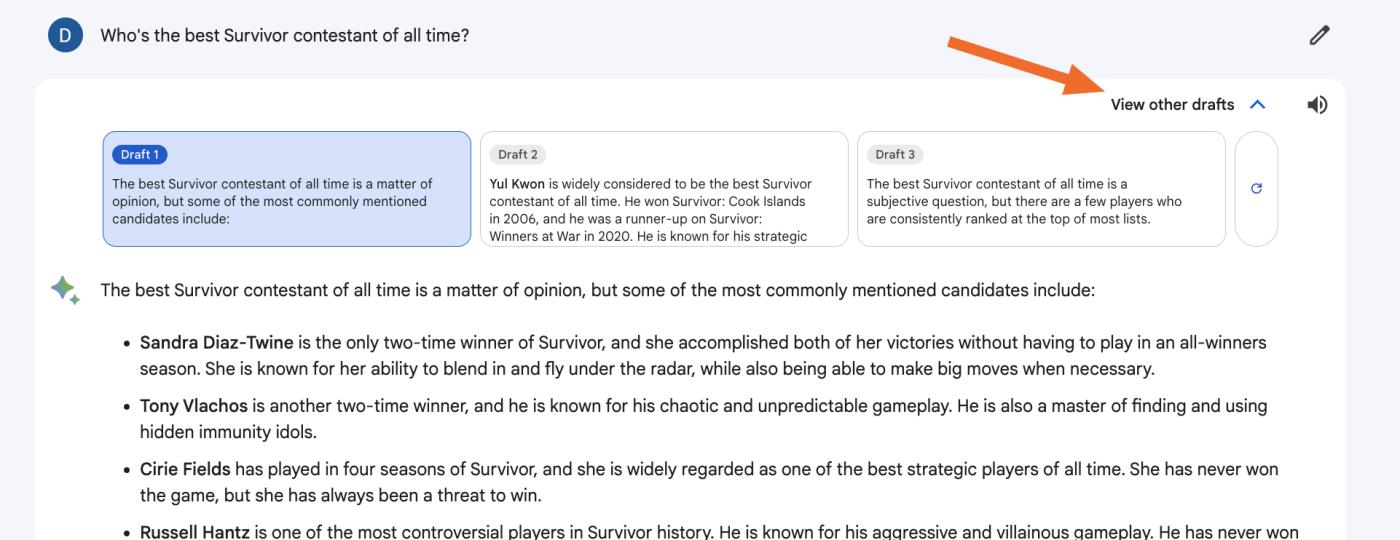The image size is (1400, 540).
Task: Click Yul Kwon name in Draft 2
Action: (517, 184)
